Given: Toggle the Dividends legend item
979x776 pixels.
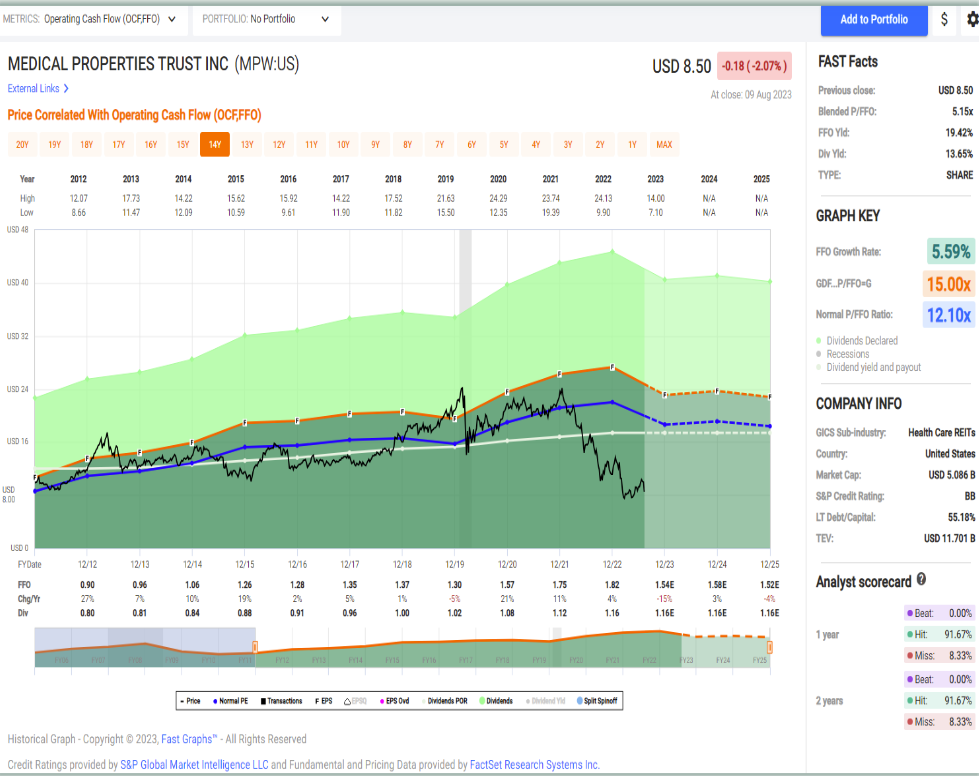Looking at the screenshot, I should click(496, 701).
